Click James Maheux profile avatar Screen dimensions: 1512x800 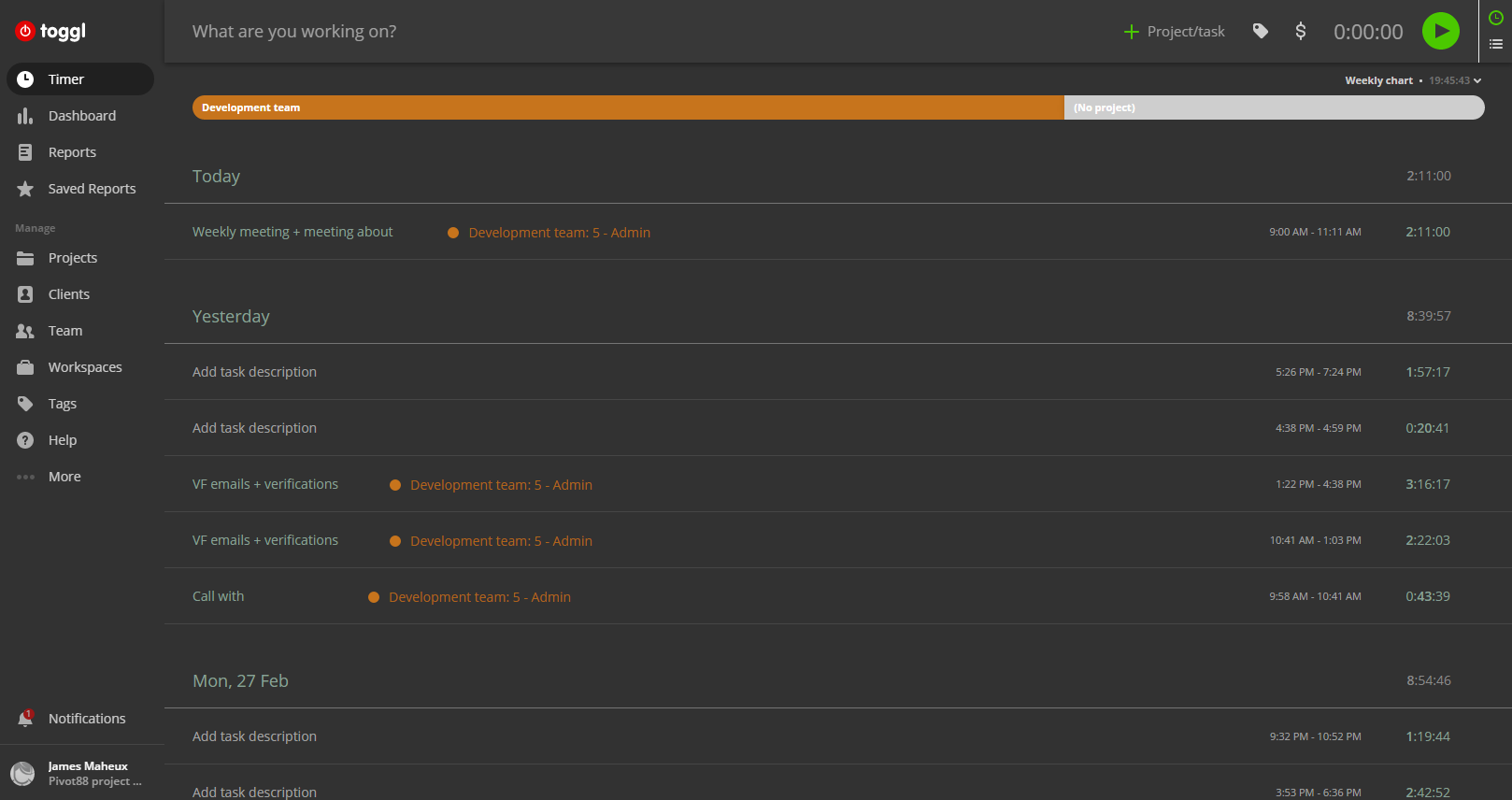(x=22, y=774)
